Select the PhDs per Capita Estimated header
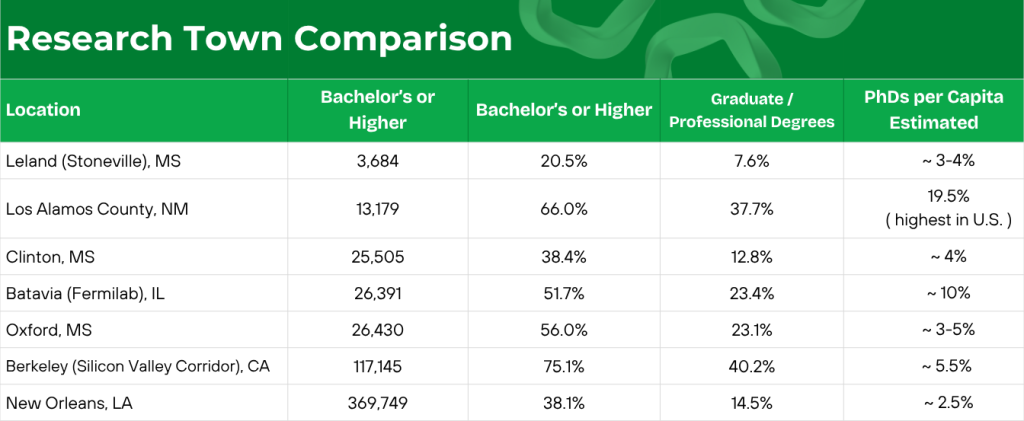The width and height of the screenshot is (1024, 421). [x=933, y=110]
